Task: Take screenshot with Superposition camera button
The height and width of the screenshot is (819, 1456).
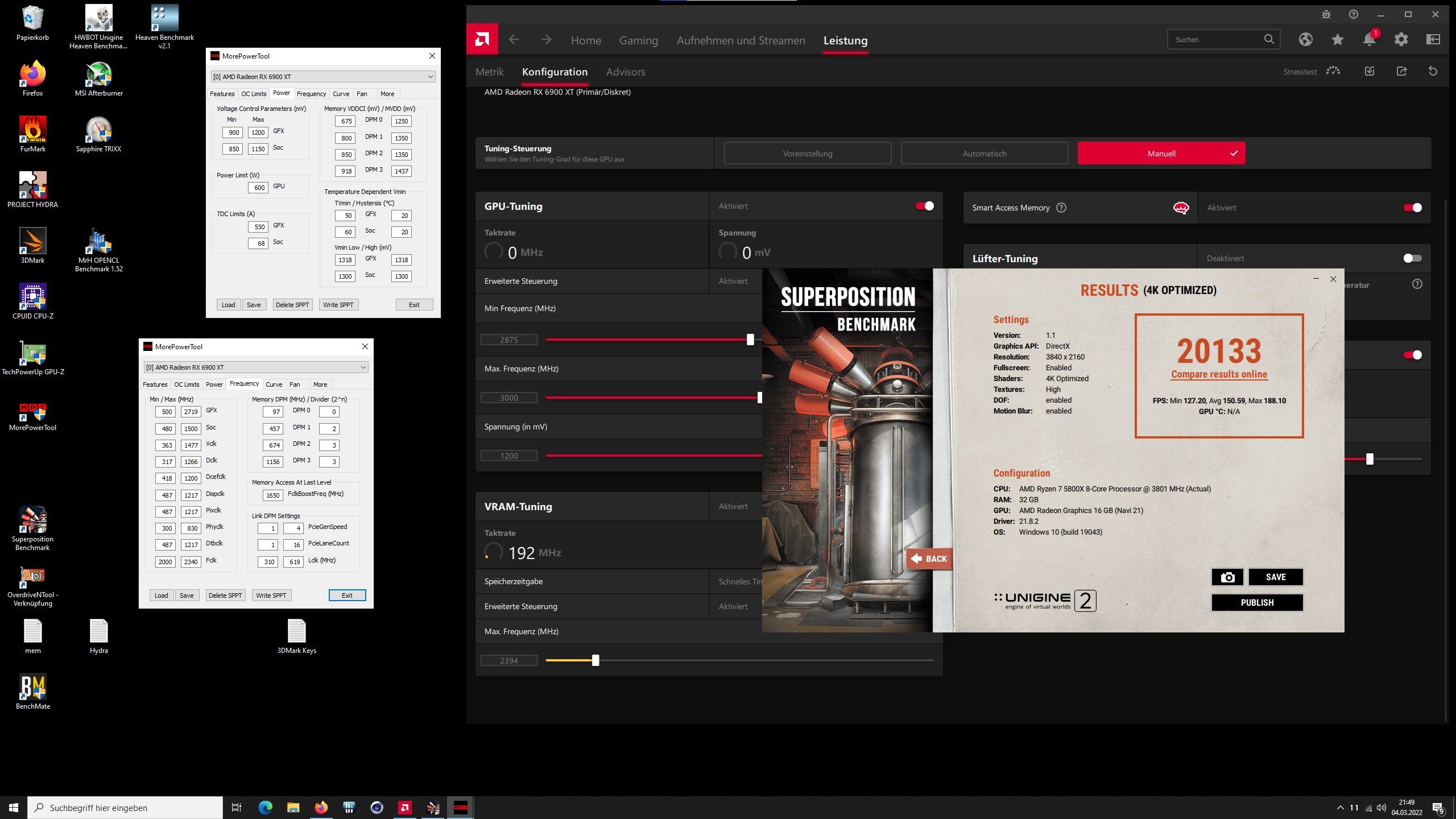Action: [x=1227, y=577]
